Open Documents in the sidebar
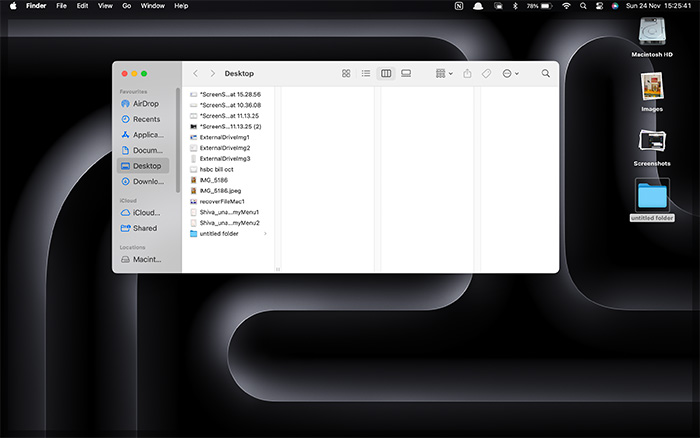This screenshot has height=438, width=700. (x=143, y=150)
